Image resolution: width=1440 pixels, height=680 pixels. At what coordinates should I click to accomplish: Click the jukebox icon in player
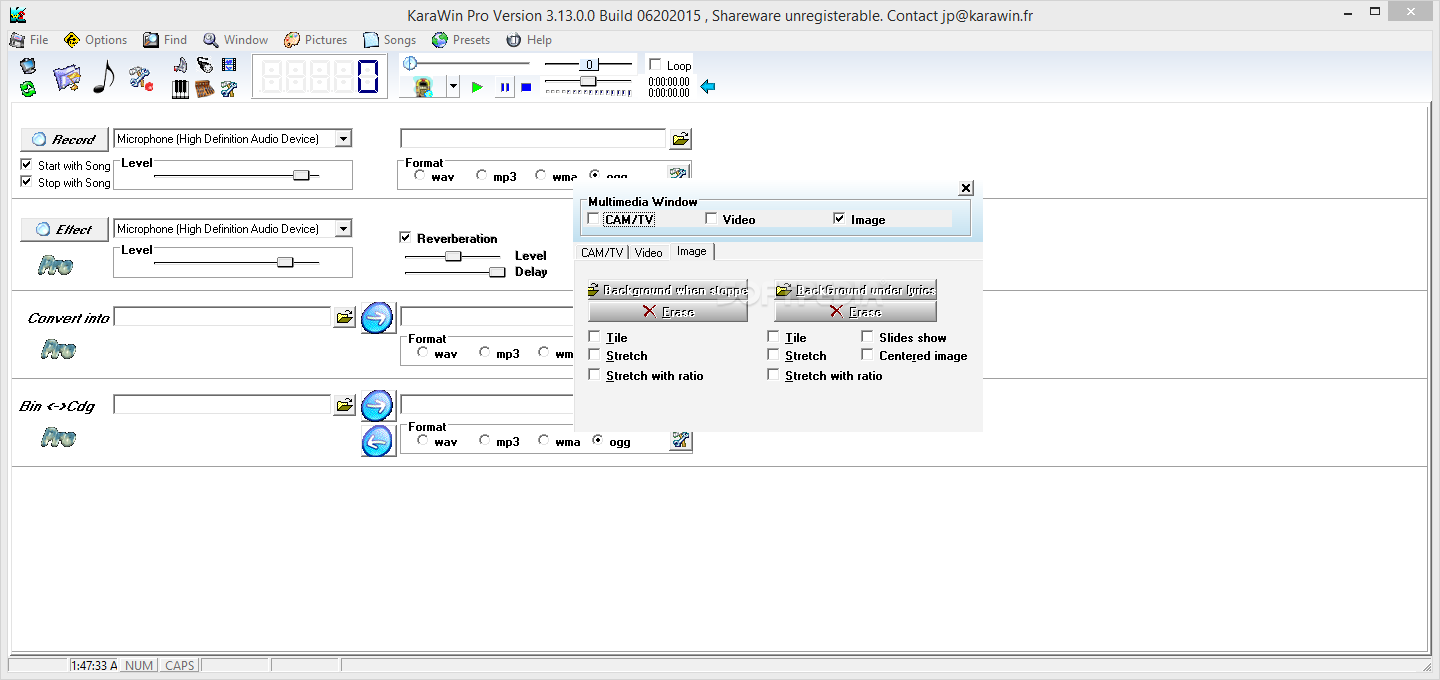click(423, 87)
